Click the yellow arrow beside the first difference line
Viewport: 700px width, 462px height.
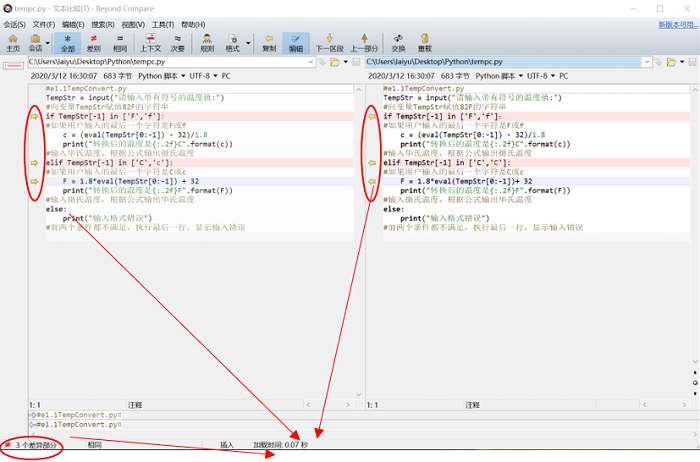pyautogui.click(x=34, y=117)
